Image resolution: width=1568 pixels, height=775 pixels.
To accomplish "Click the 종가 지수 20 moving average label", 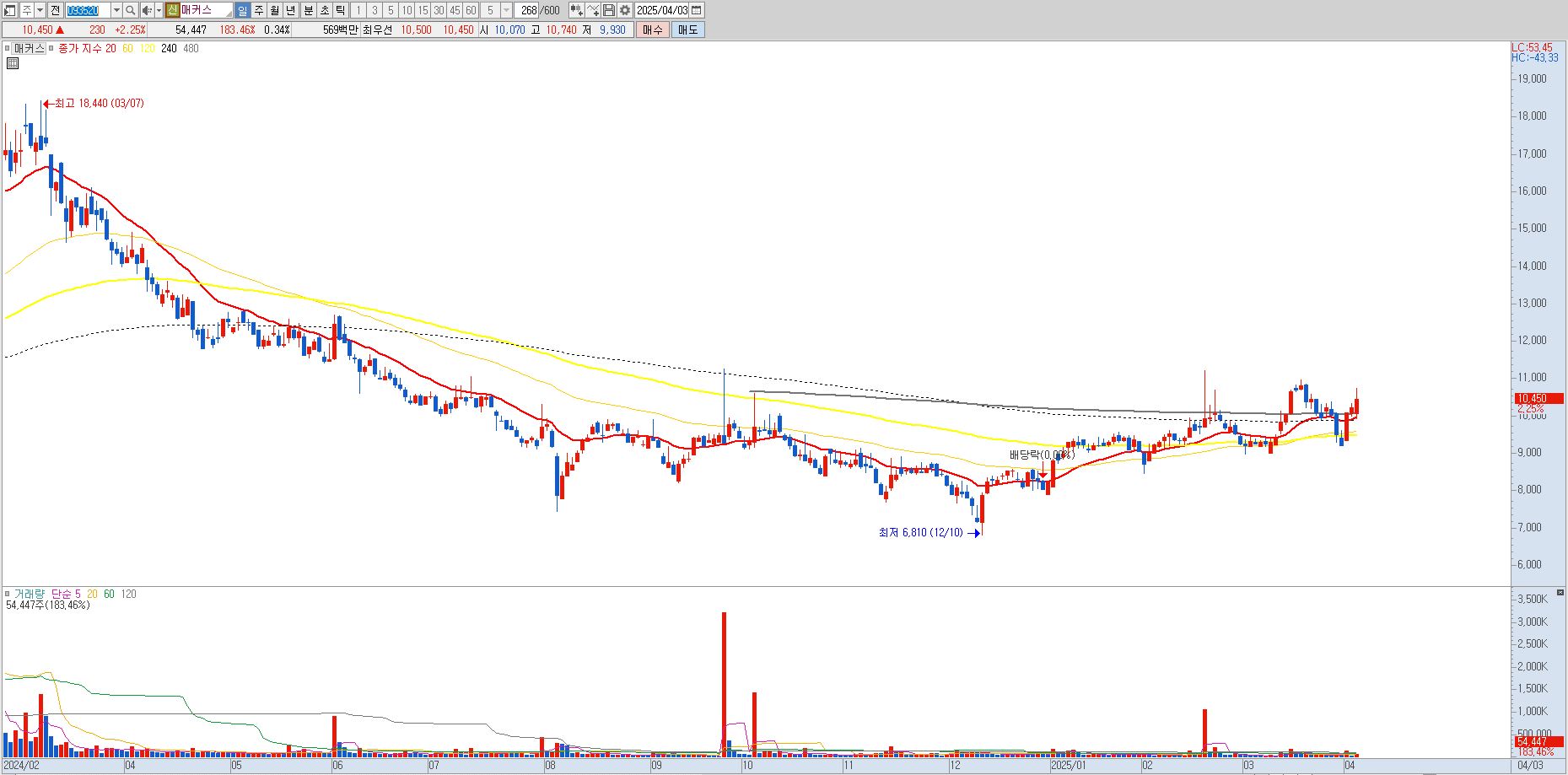I will coord(87,48).
